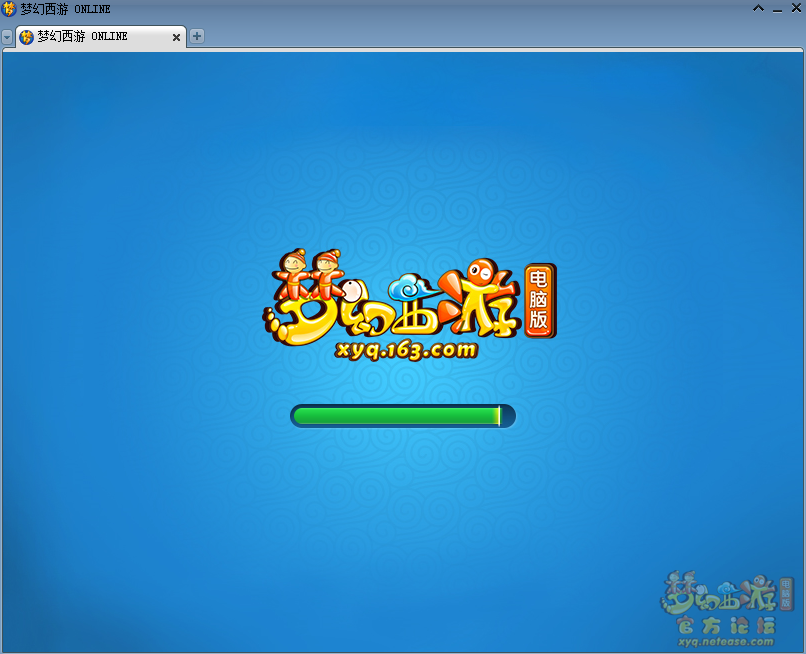Click the title bar app icon

pyautogui.click(x=9, y=9)
